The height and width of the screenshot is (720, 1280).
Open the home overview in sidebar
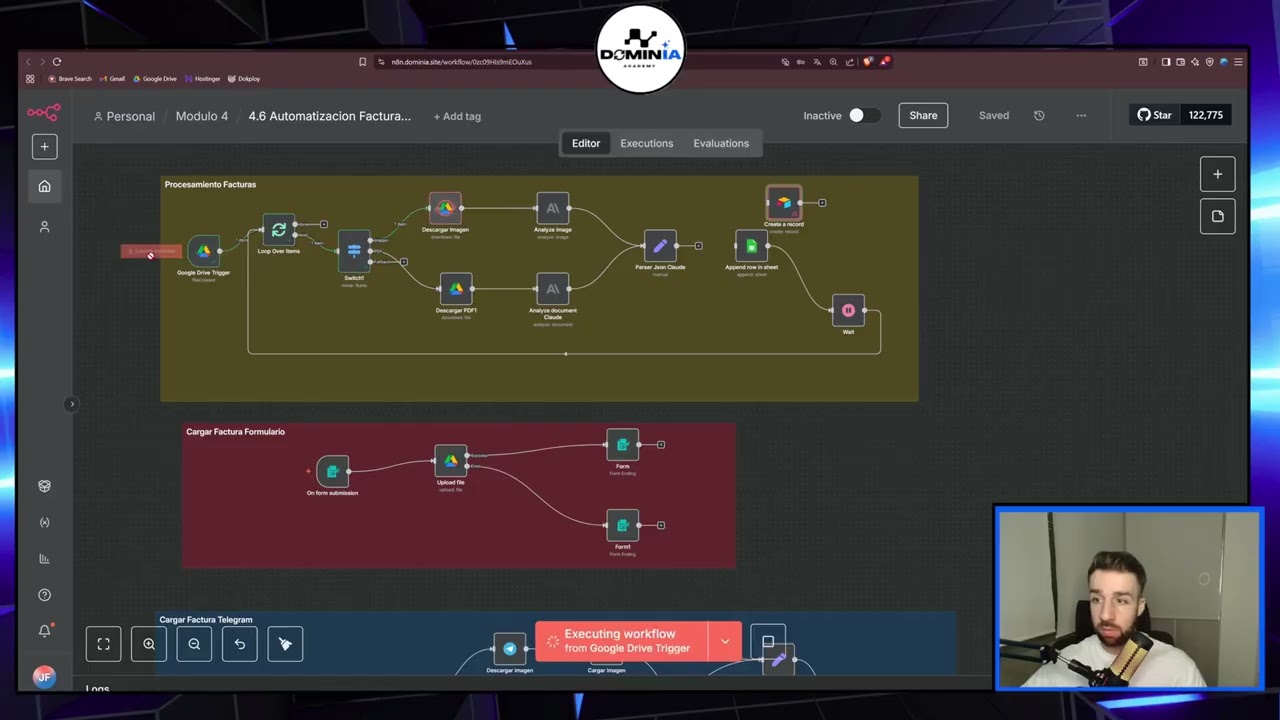pos(44,186)
